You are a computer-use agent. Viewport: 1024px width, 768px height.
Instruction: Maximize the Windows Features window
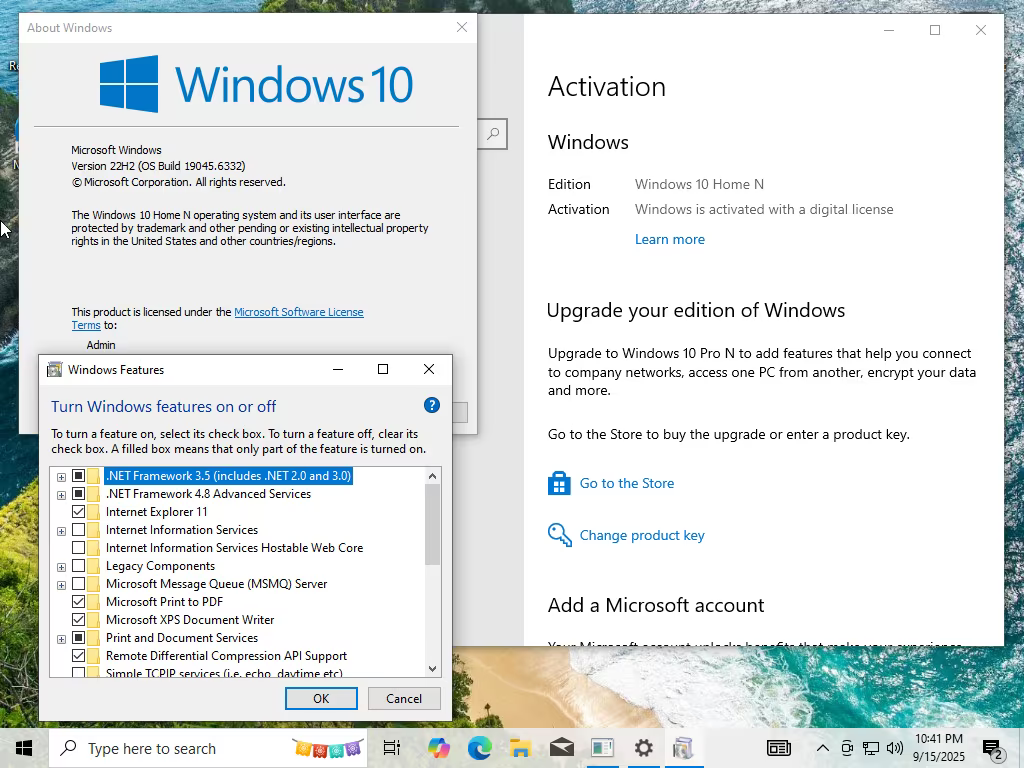click(x=383, y=370)
